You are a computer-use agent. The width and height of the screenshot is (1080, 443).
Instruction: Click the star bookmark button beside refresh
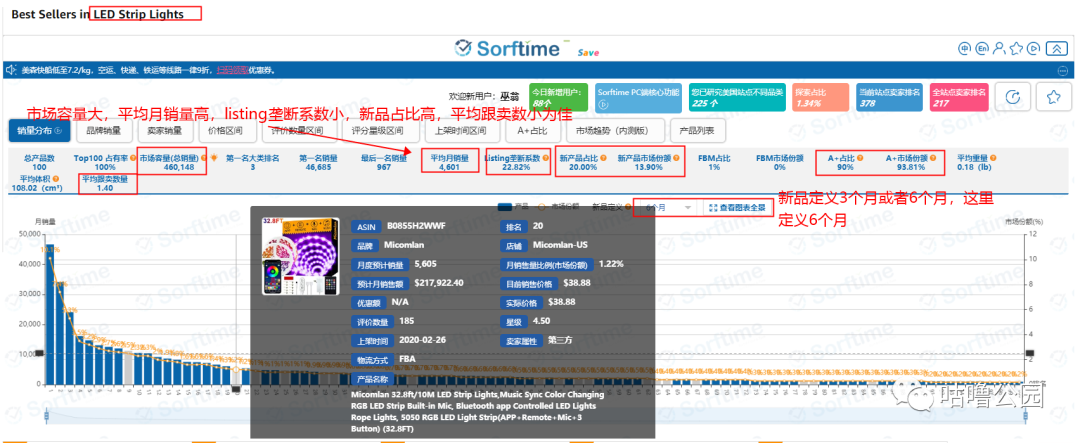(x=1052, y=97)
